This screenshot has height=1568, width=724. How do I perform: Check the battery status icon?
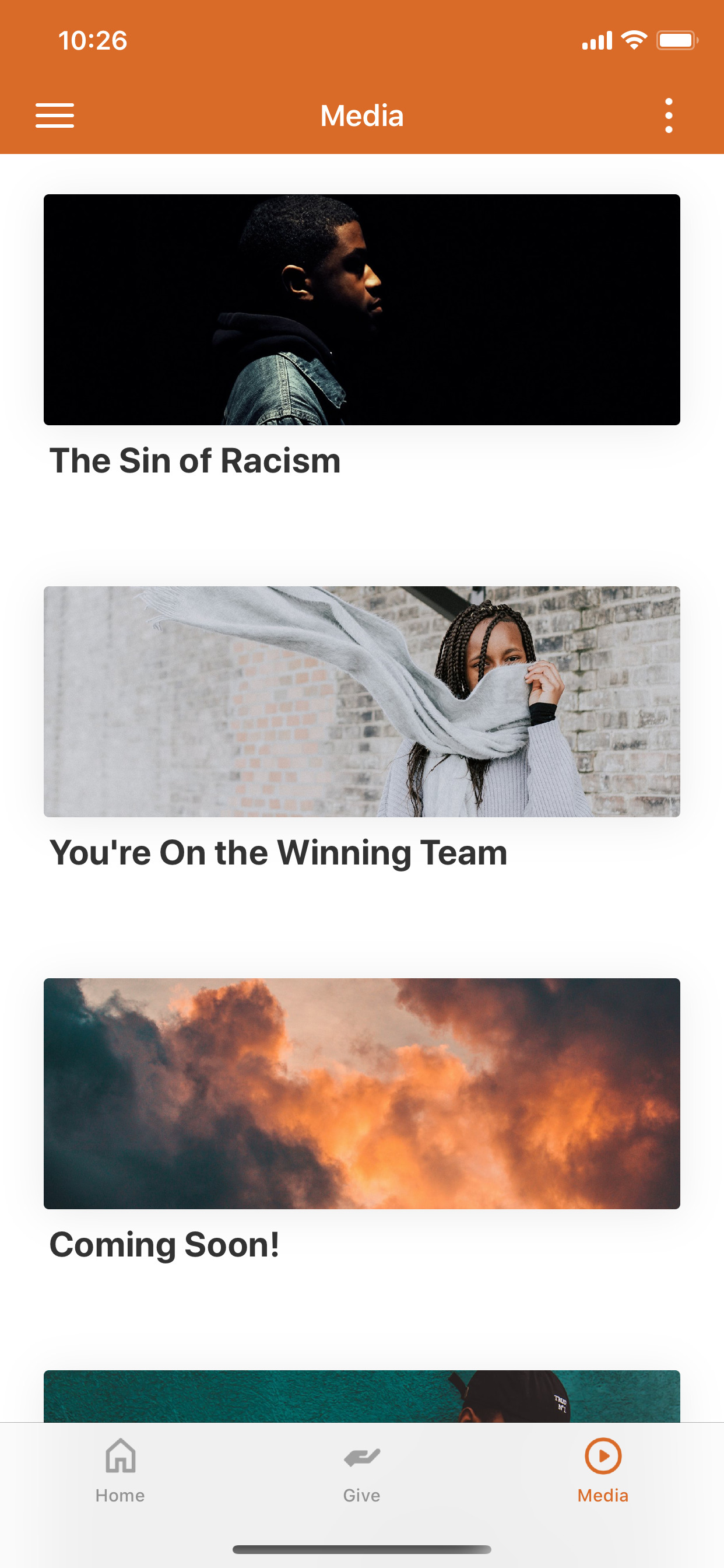677,41
